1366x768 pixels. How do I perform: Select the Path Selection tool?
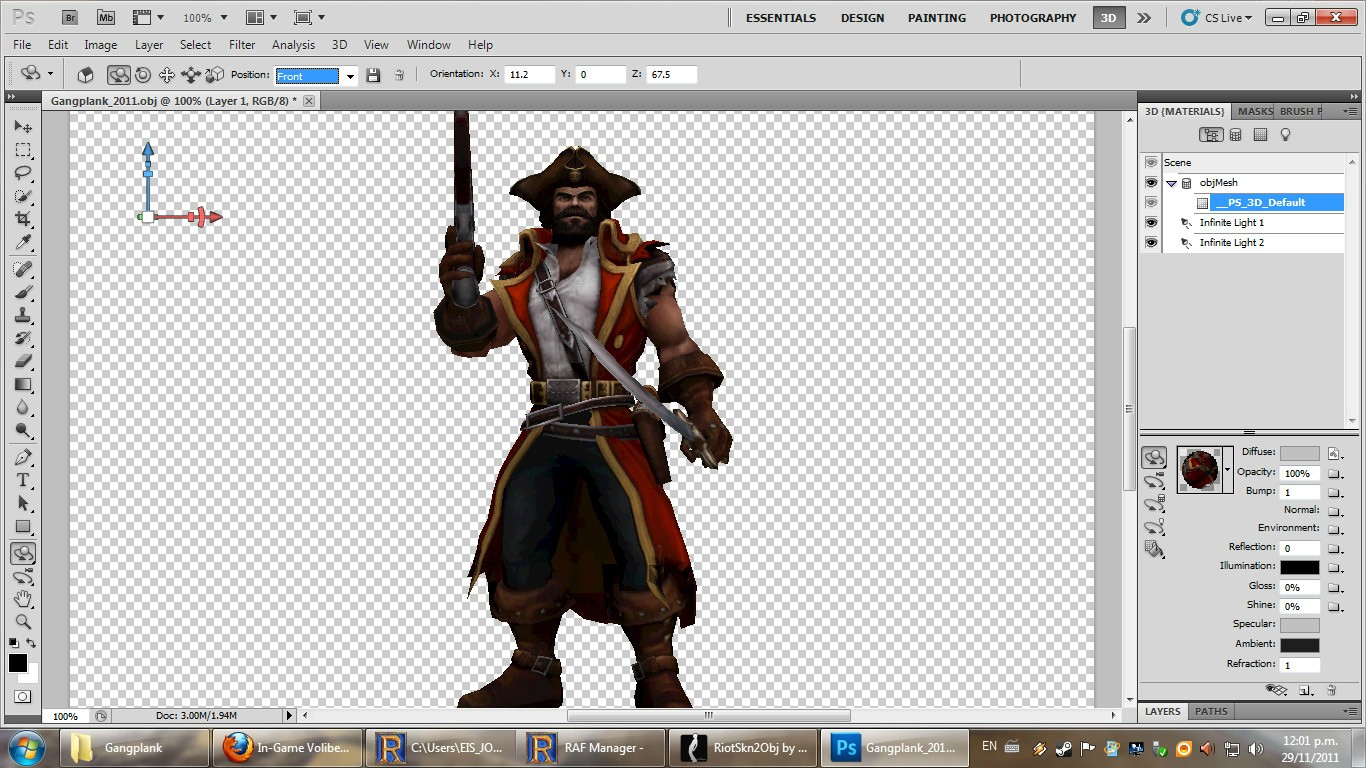(x=23, y=504)
